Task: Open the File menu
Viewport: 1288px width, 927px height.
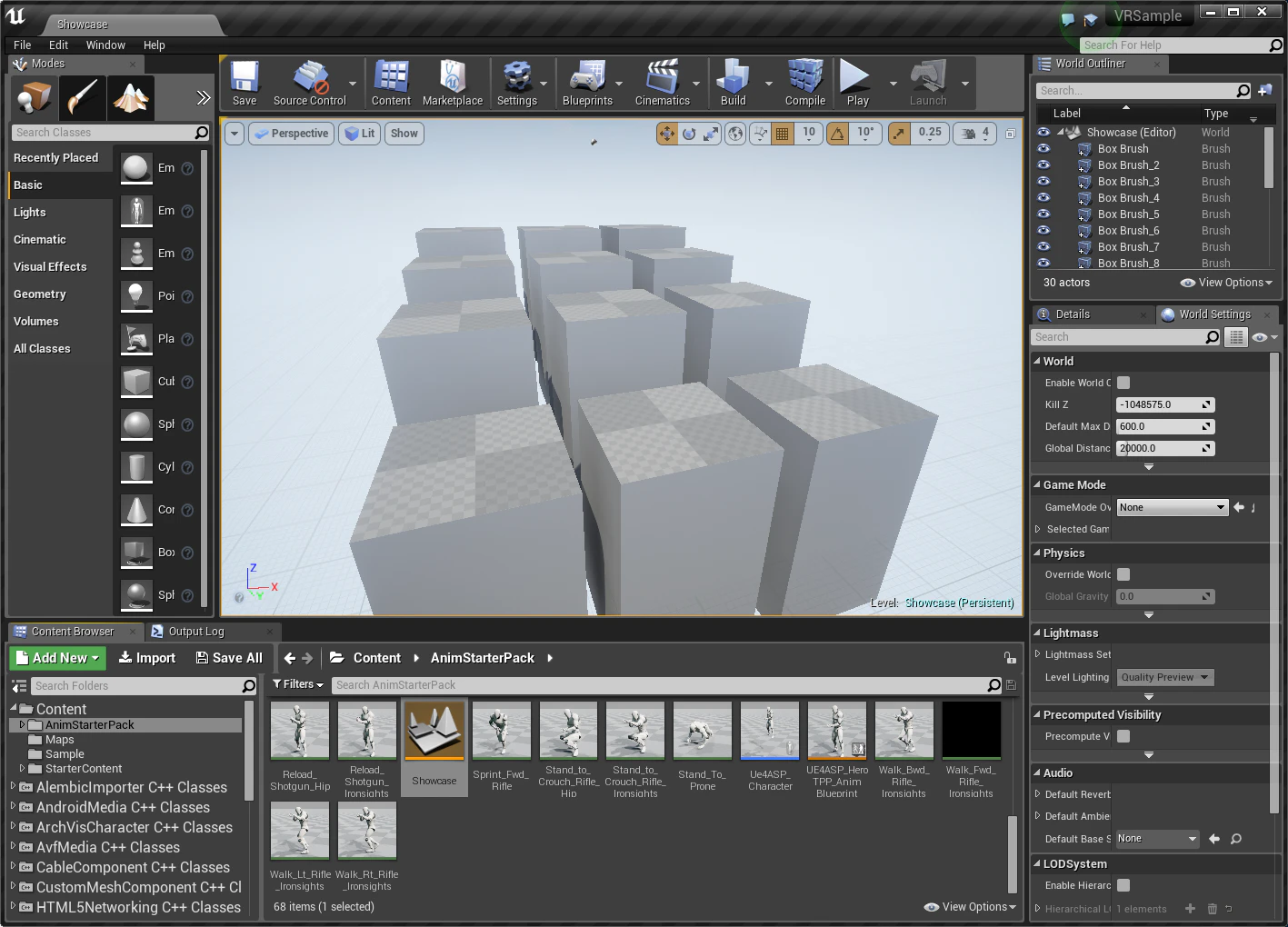Action: [x=23, y=45]
